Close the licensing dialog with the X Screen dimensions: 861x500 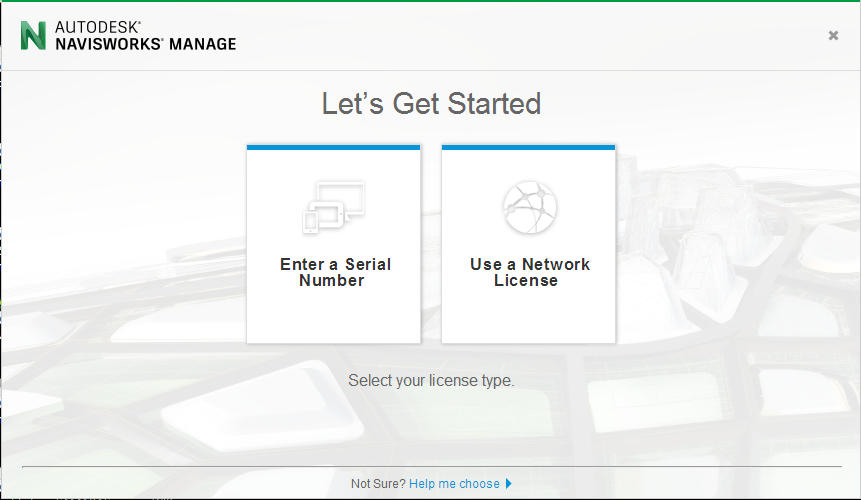coord(833,35)
